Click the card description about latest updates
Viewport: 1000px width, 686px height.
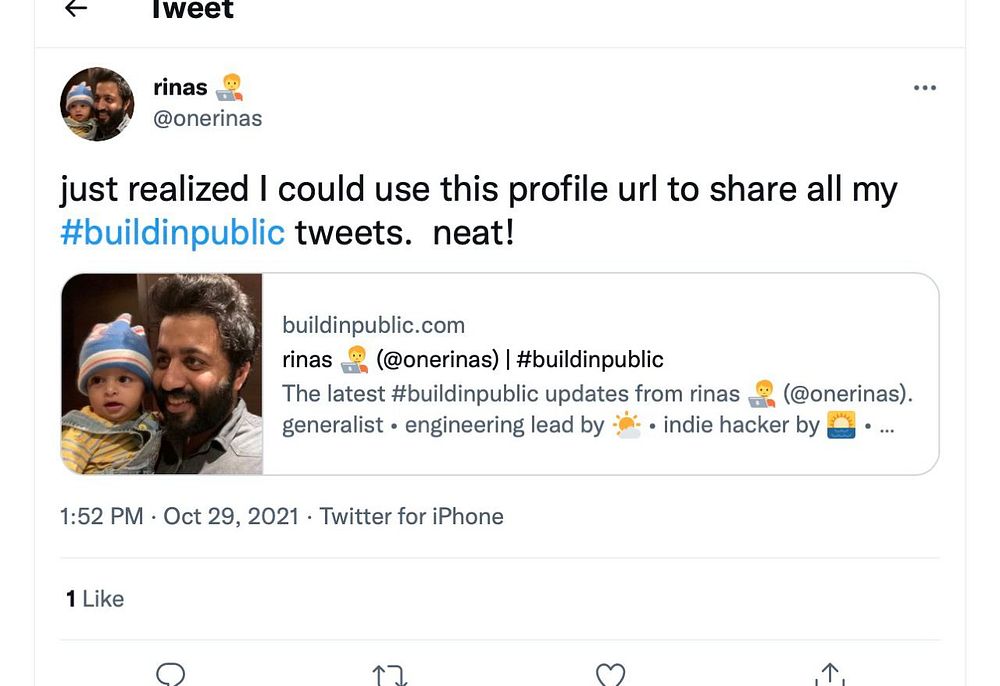[x=597, y=409]
